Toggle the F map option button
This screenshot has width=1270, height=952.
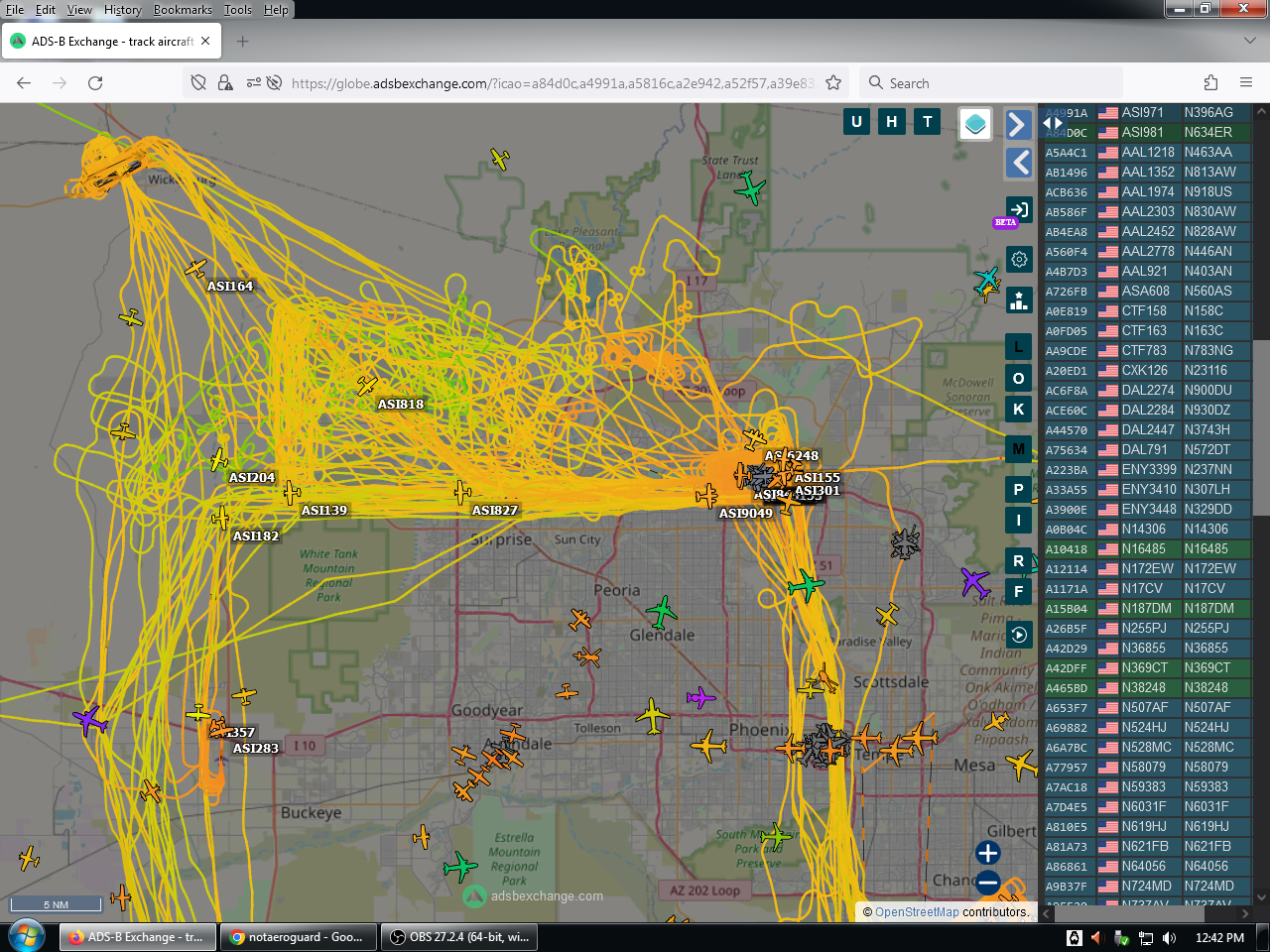(x=1019, y=591)
